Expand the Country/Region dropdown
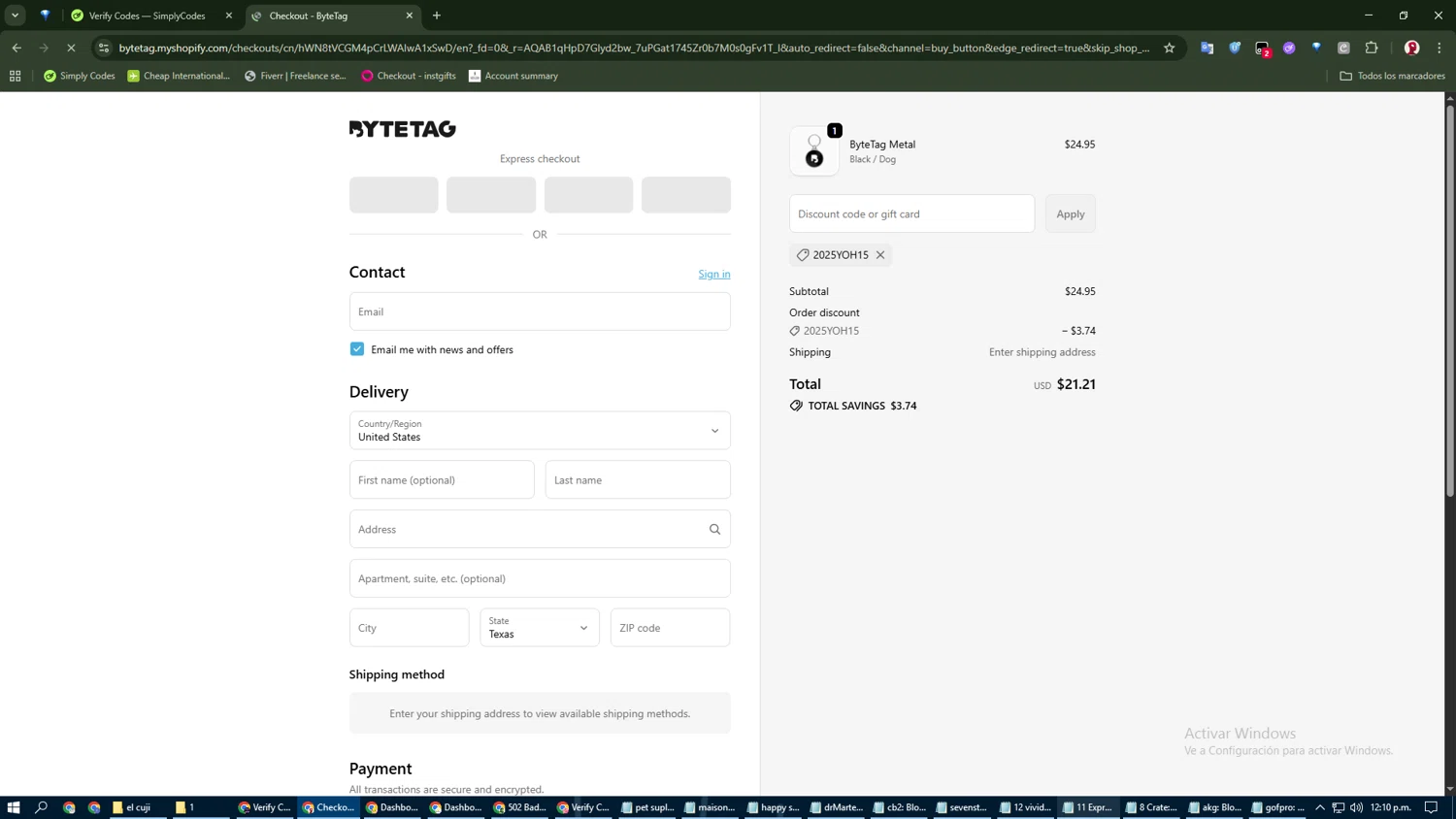 pyautogui.click(x=540, y=431)
